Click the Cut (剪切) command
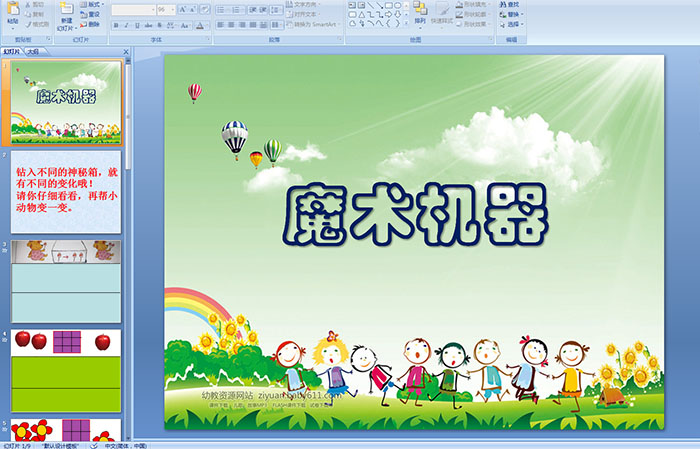 click(x=34, y=4)
